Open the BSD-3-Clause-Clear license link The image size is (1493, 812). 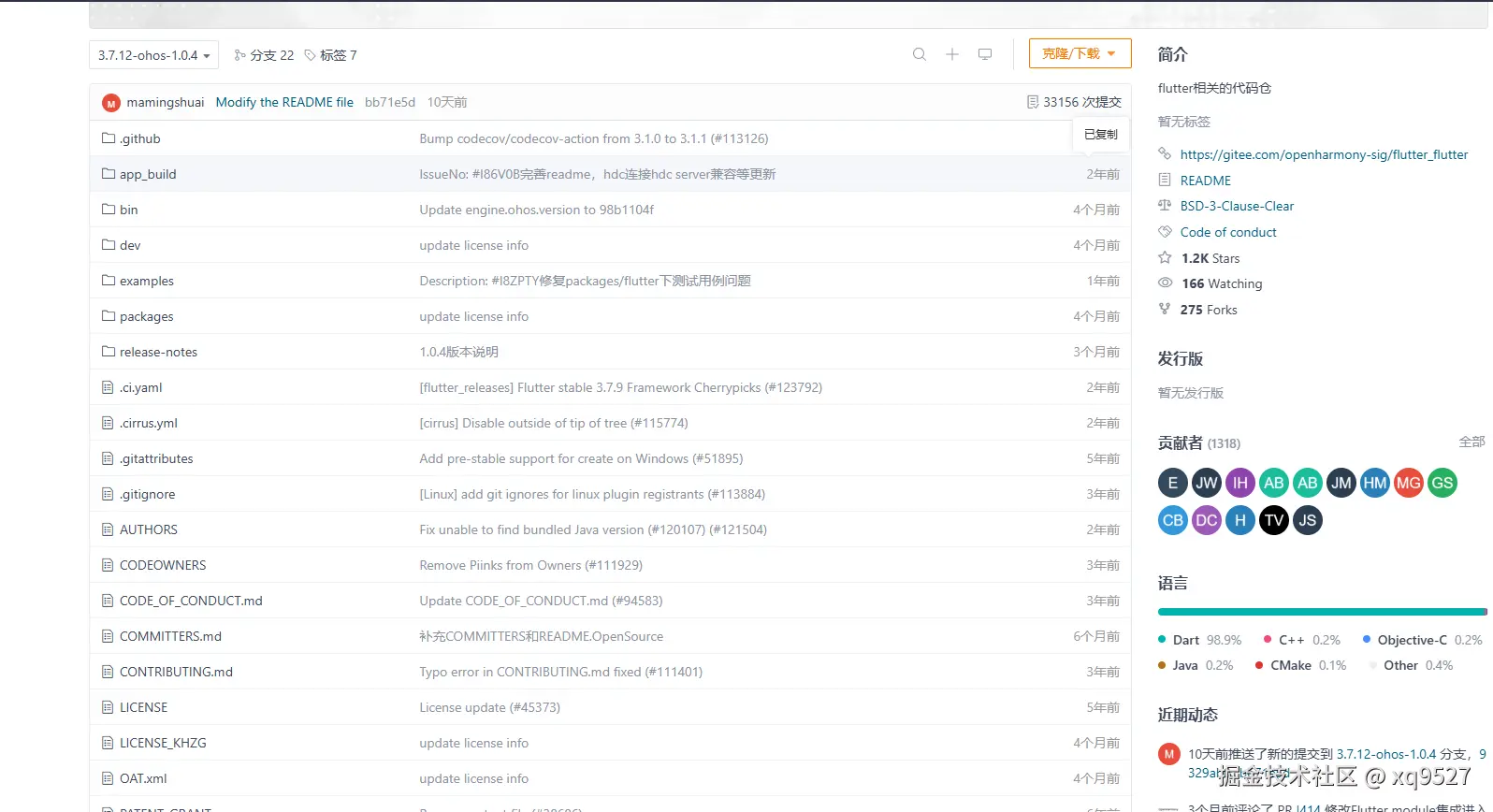click(x=1237, y=206)
